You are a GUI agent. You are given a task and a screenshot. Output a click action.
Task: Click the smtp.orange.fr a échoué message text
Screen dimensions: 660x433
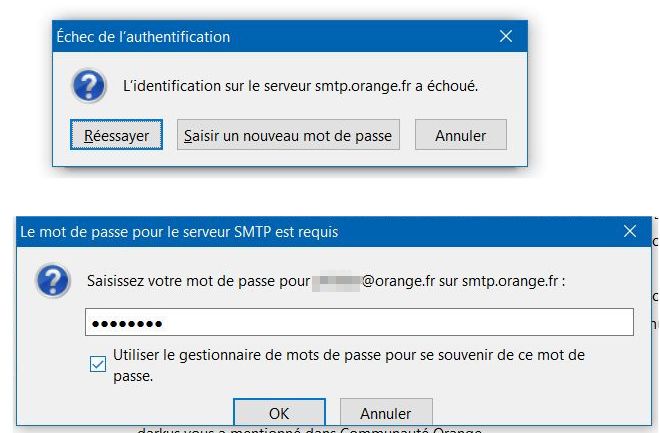pos(300,86)
